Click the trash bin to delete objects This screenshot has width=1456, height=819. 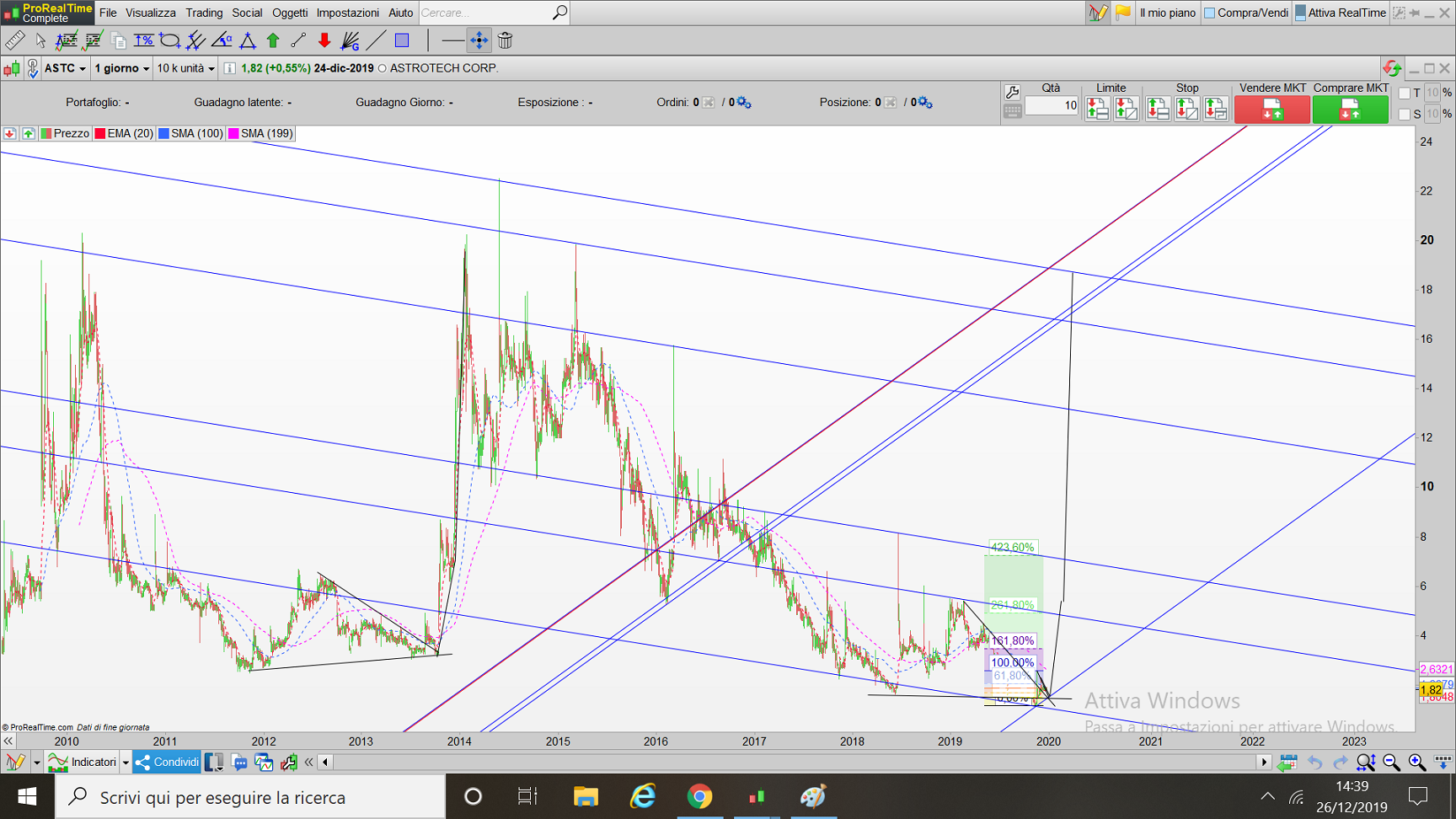505,40
